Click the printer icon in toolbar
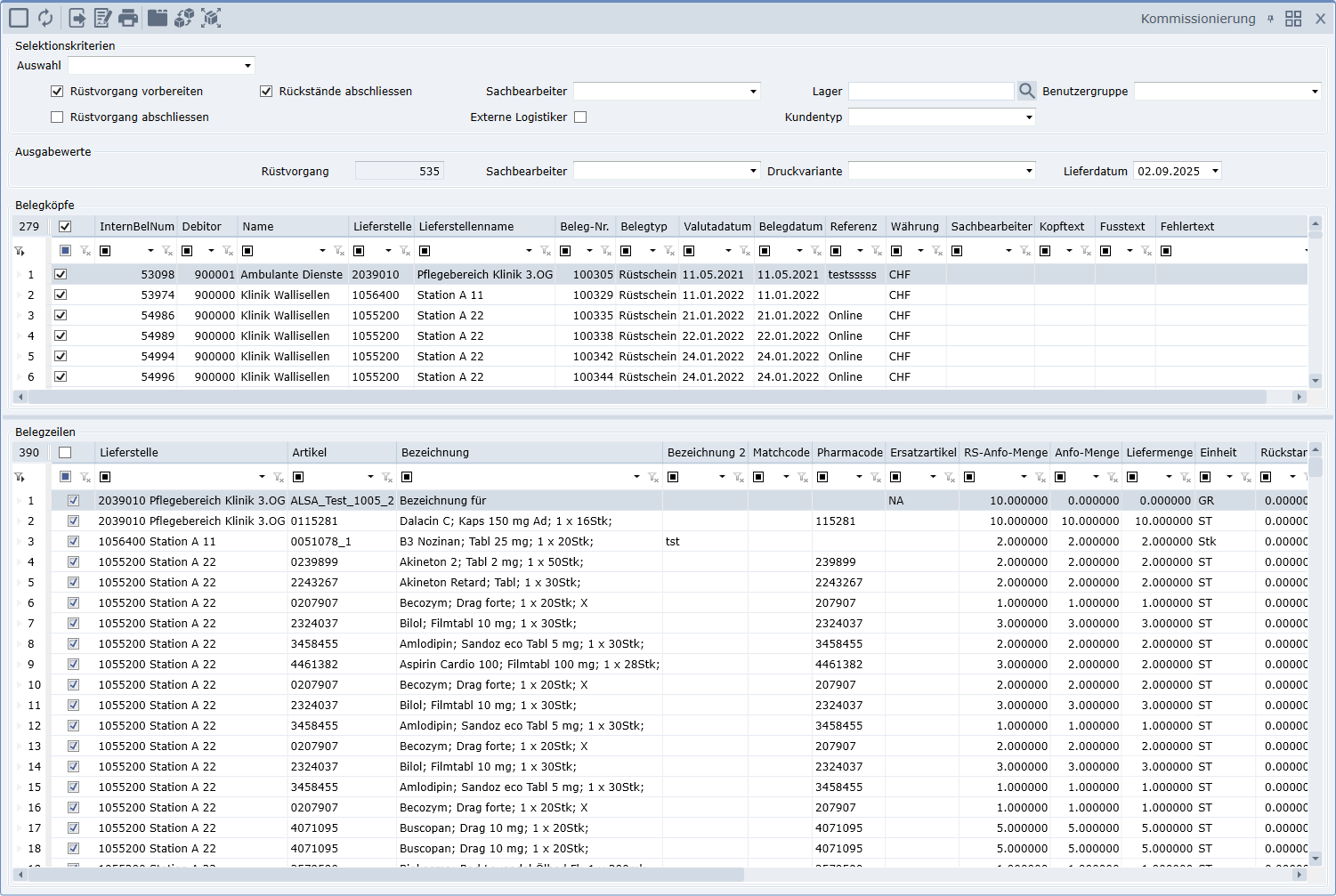 point(128,18)
